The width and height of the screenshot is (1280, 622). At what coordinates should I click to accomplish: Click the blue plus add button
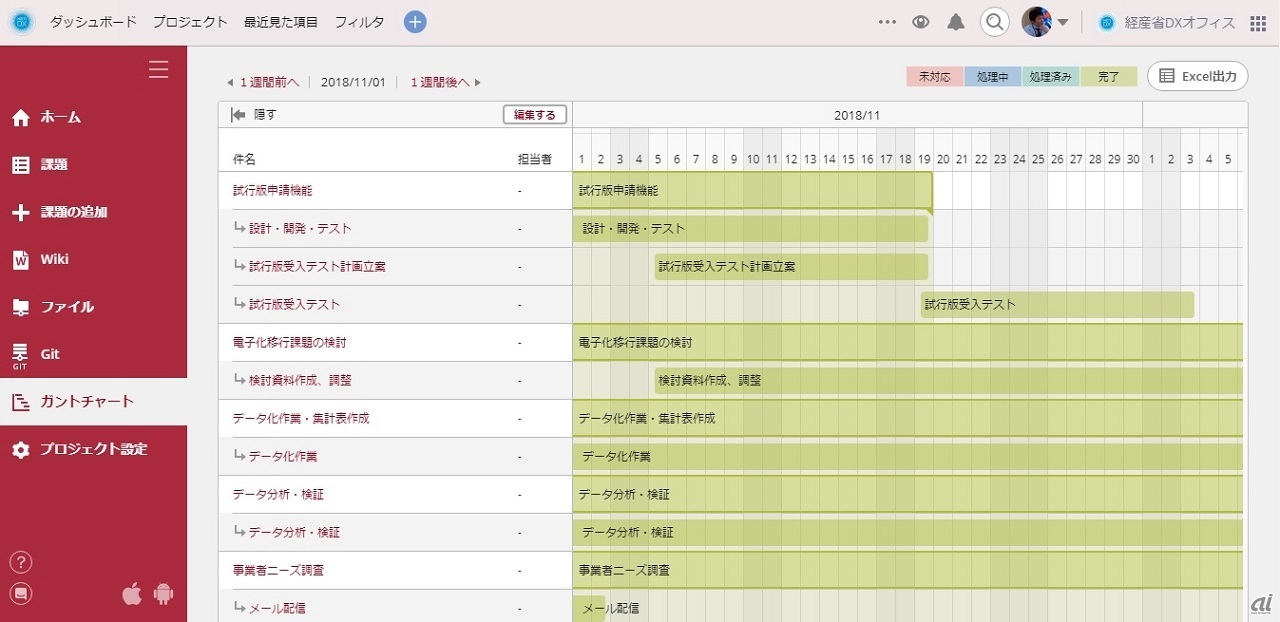(x=415, y=22)
